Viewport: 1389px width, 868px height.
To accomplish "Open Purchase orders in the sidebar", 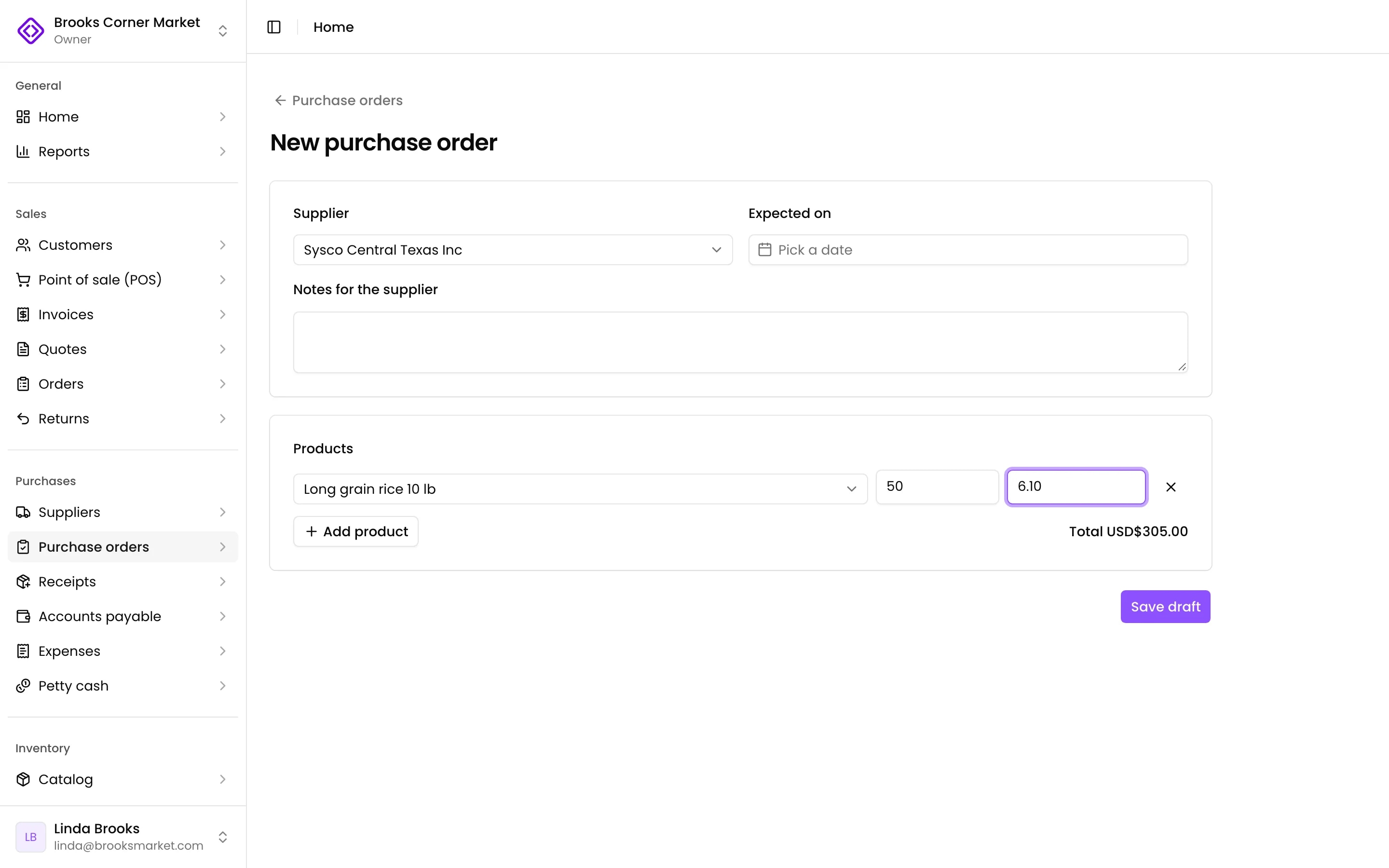I will [123, 547].
